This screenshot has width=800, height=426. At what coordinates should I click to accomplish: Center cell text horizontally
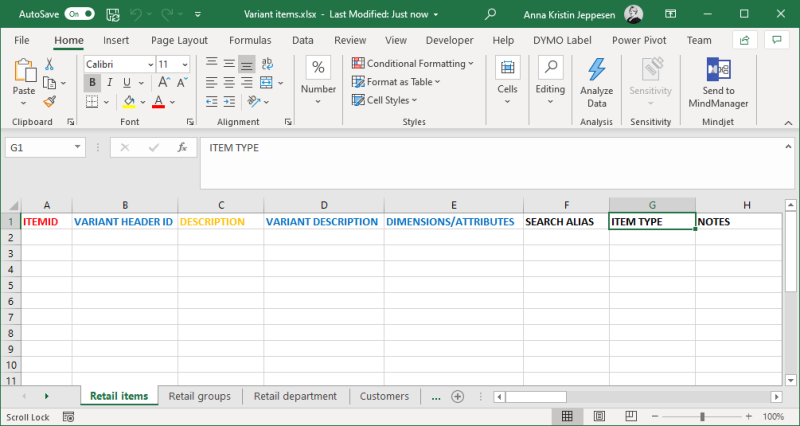pyautogui.click(x=229, y=83)
